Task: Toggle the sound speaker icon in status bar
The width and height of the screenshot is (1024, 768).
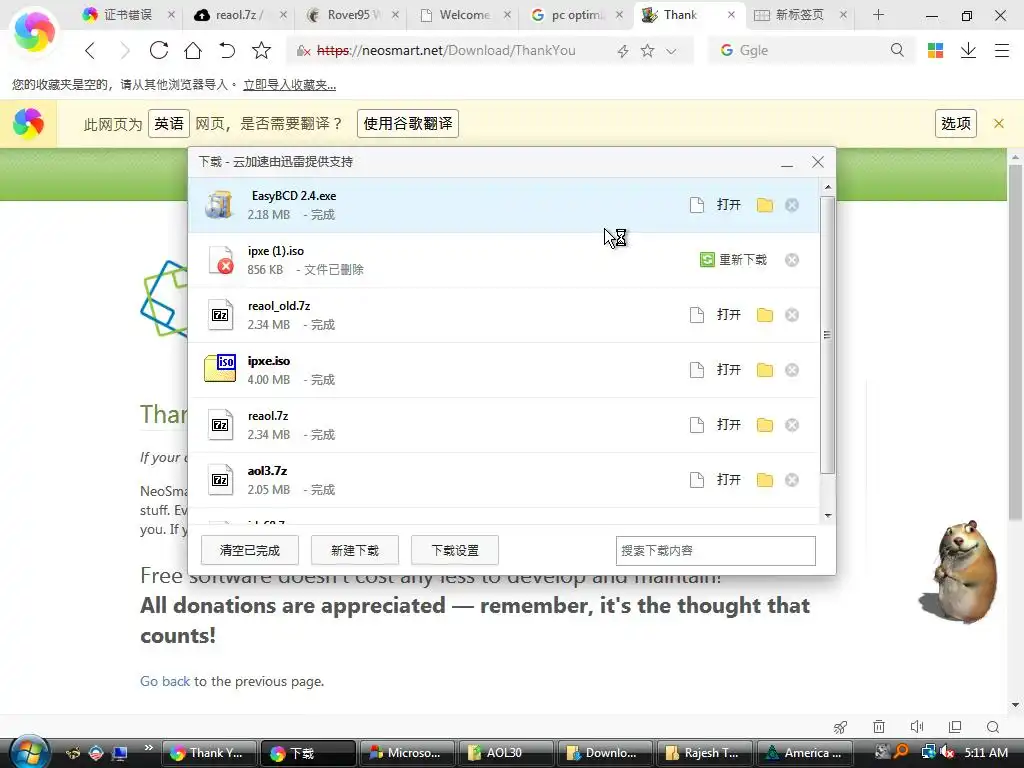Action: click(x=917, y=727)
